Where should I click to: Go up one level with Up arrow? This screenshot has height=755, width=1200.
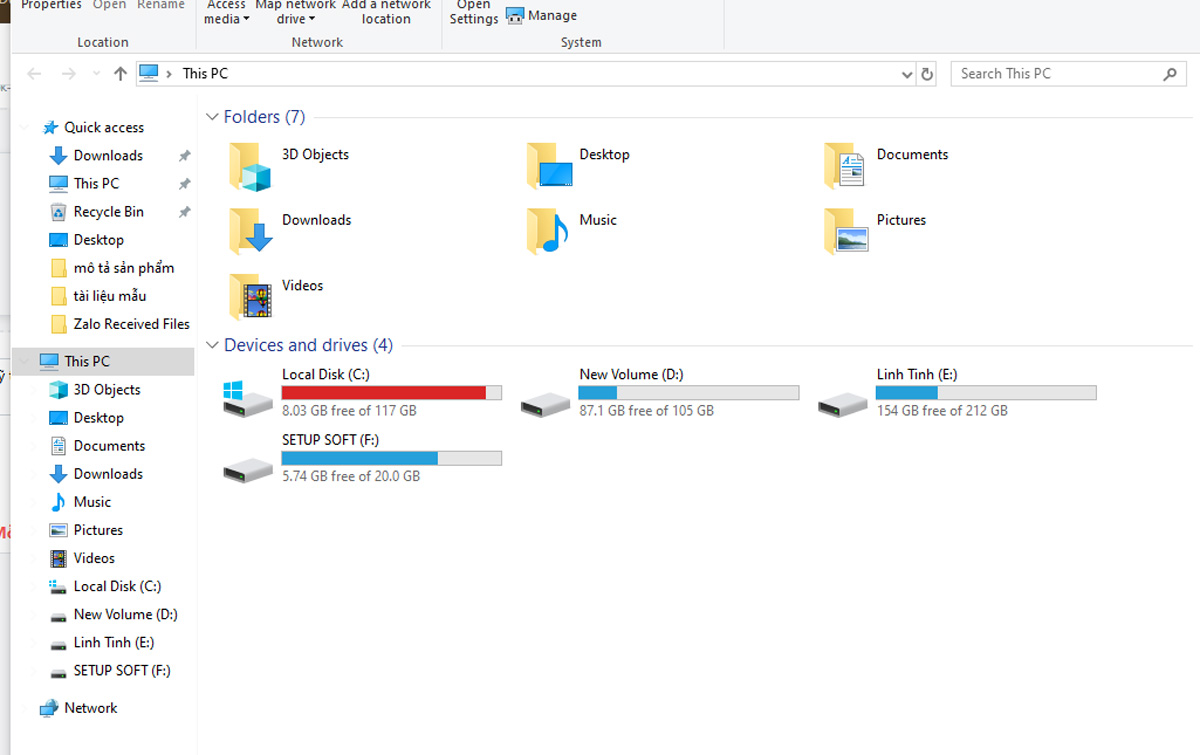click(120, 74)
